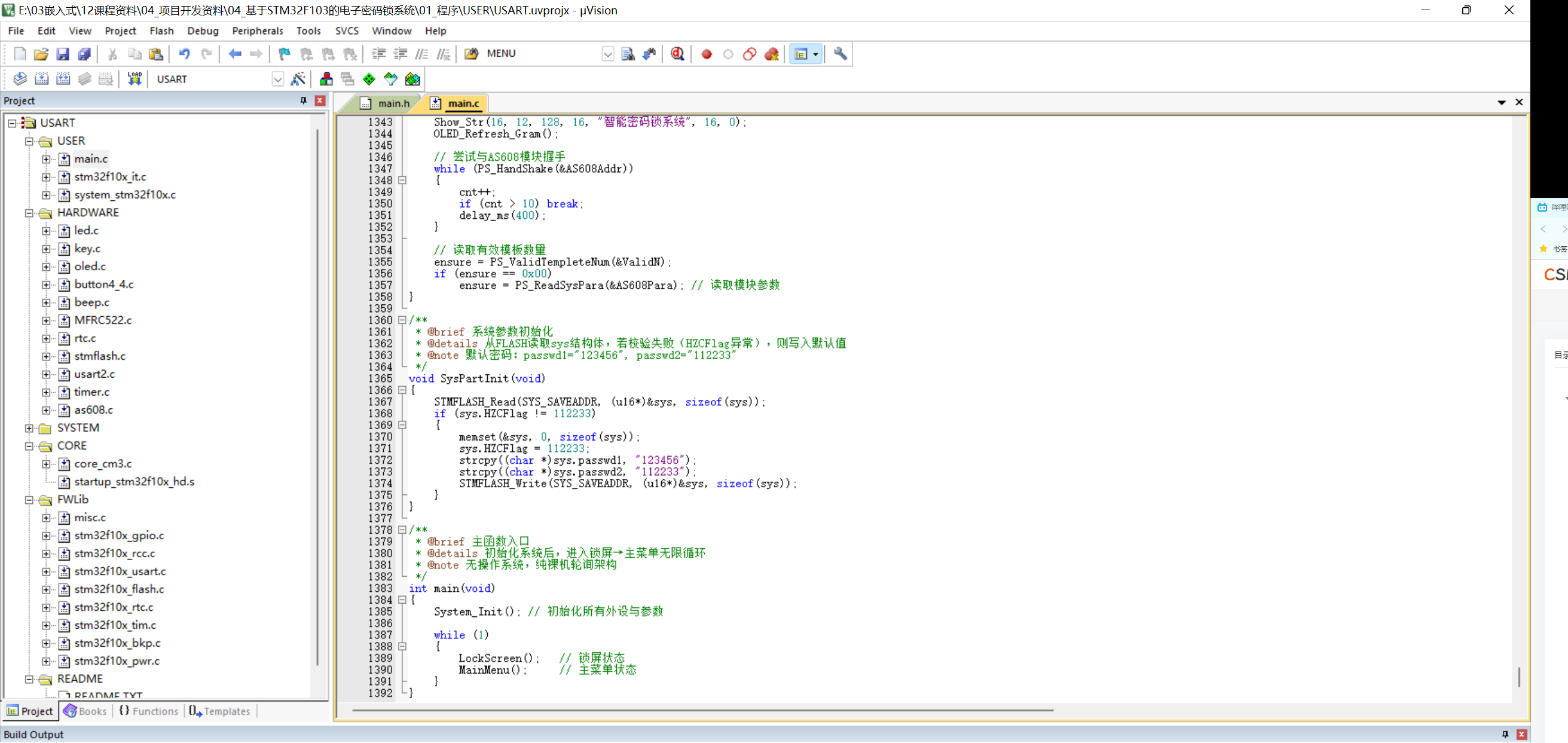Screen dimensions: 1568x743
Task: Close the Project panel
Action: [320, 101]
